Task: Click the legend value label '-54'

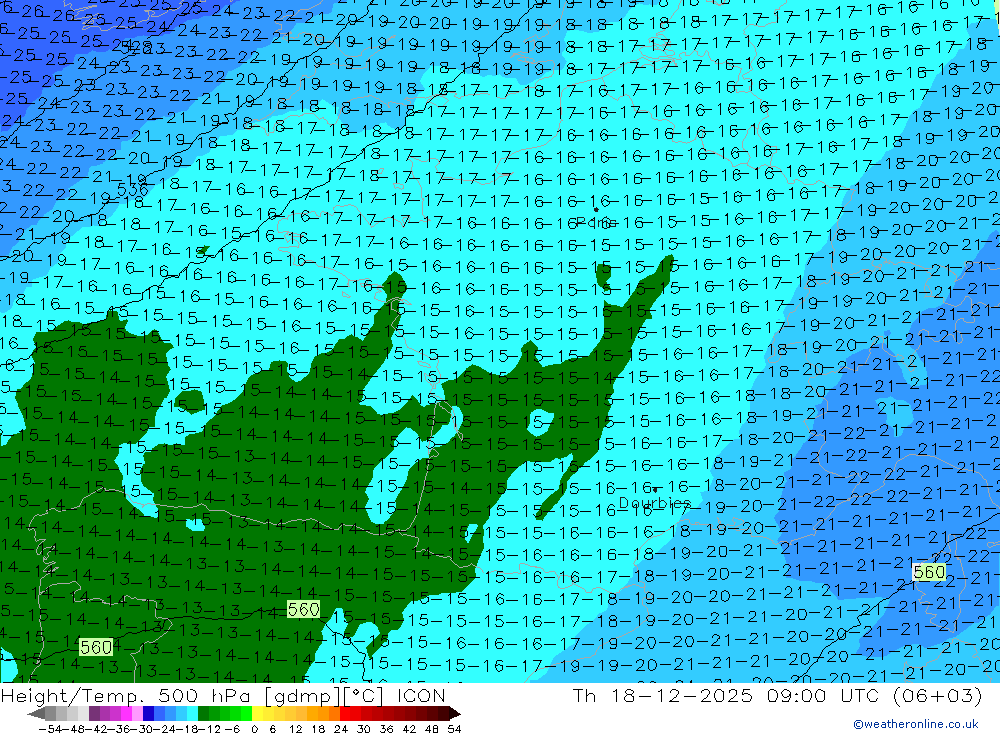Action: [50, 729]
